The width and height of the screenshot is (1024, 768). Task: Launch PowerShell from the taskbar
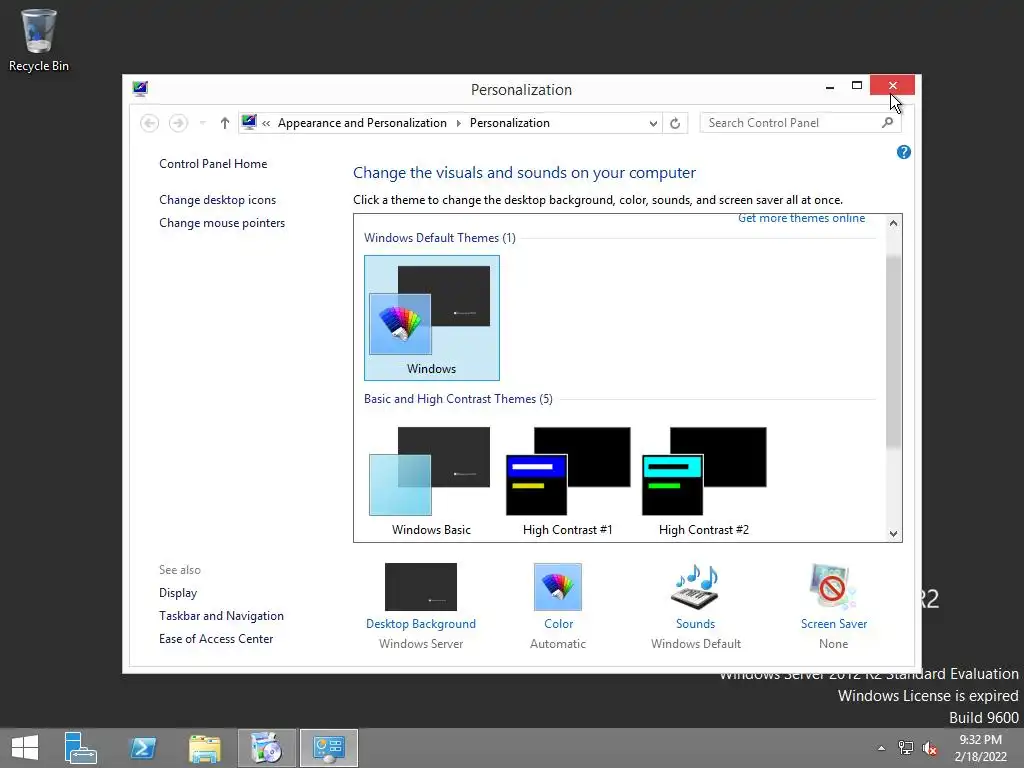(142, 748)
